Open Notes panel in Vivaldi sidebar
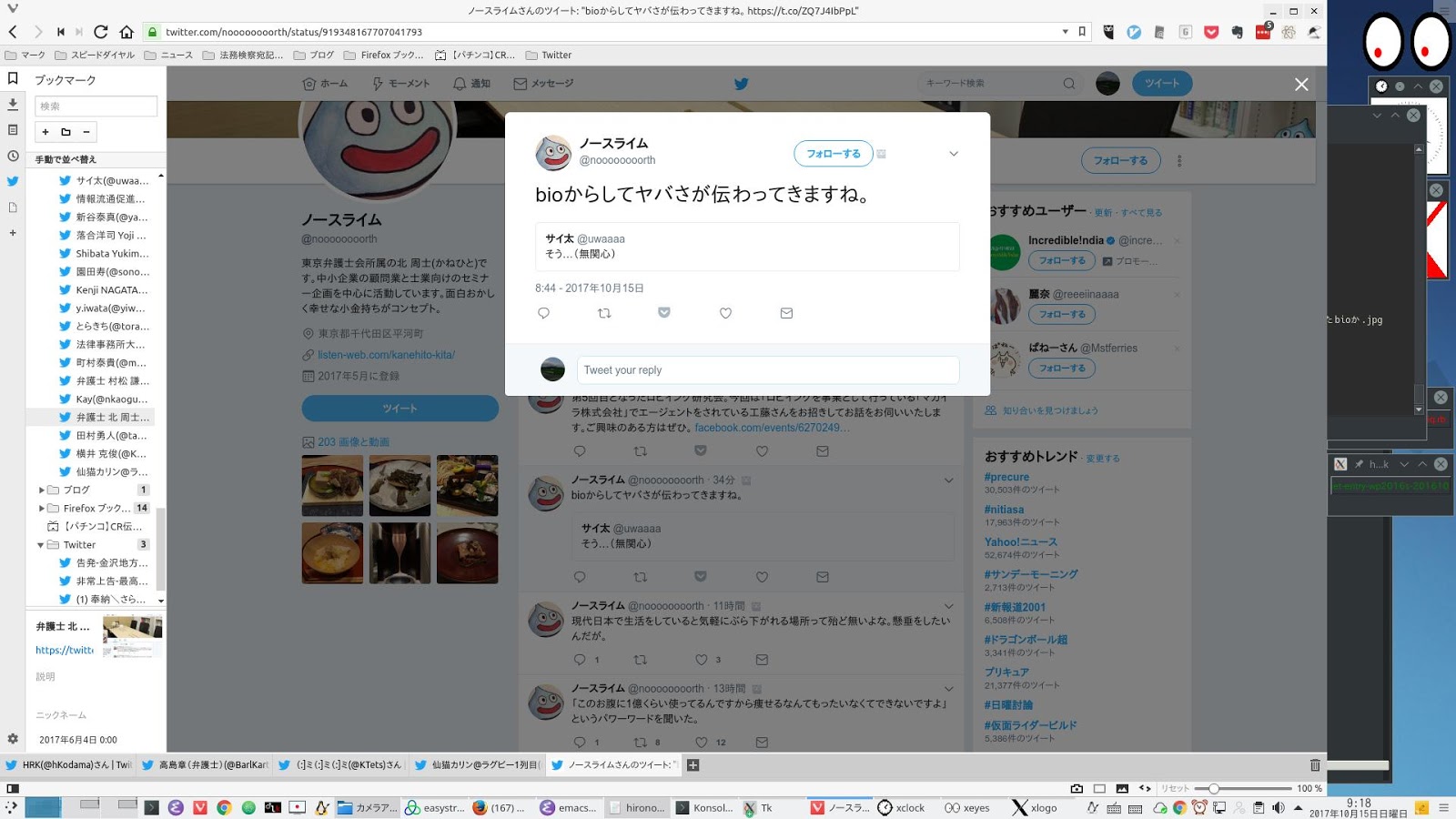The height and width of the screenshot is (819, 1456). coord(13,130)
